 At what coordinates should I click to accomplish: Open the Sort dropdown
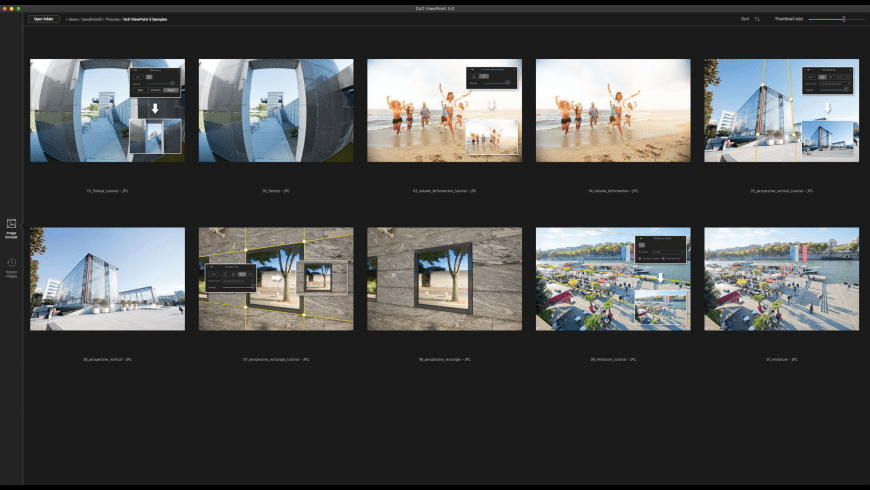[x=745, y=19]
